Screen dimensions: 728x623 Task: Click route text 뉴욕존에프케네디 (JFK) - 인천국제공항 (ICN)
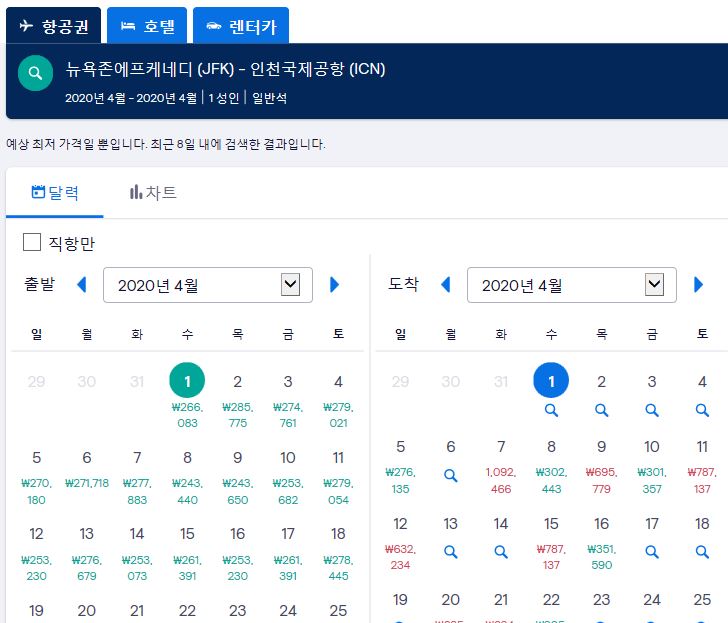(x=225, y=69)
